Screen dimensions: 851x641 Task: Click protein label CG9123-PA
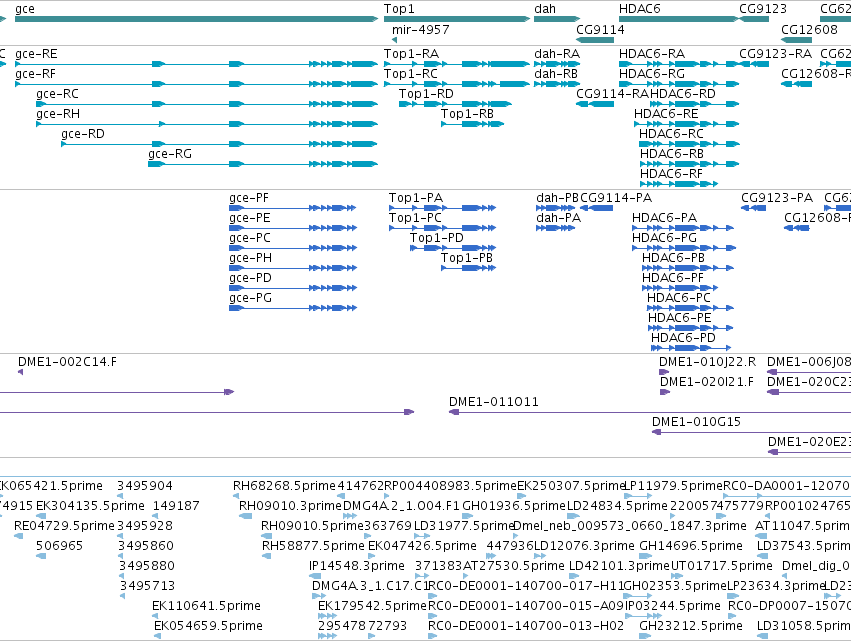point(777,198)
